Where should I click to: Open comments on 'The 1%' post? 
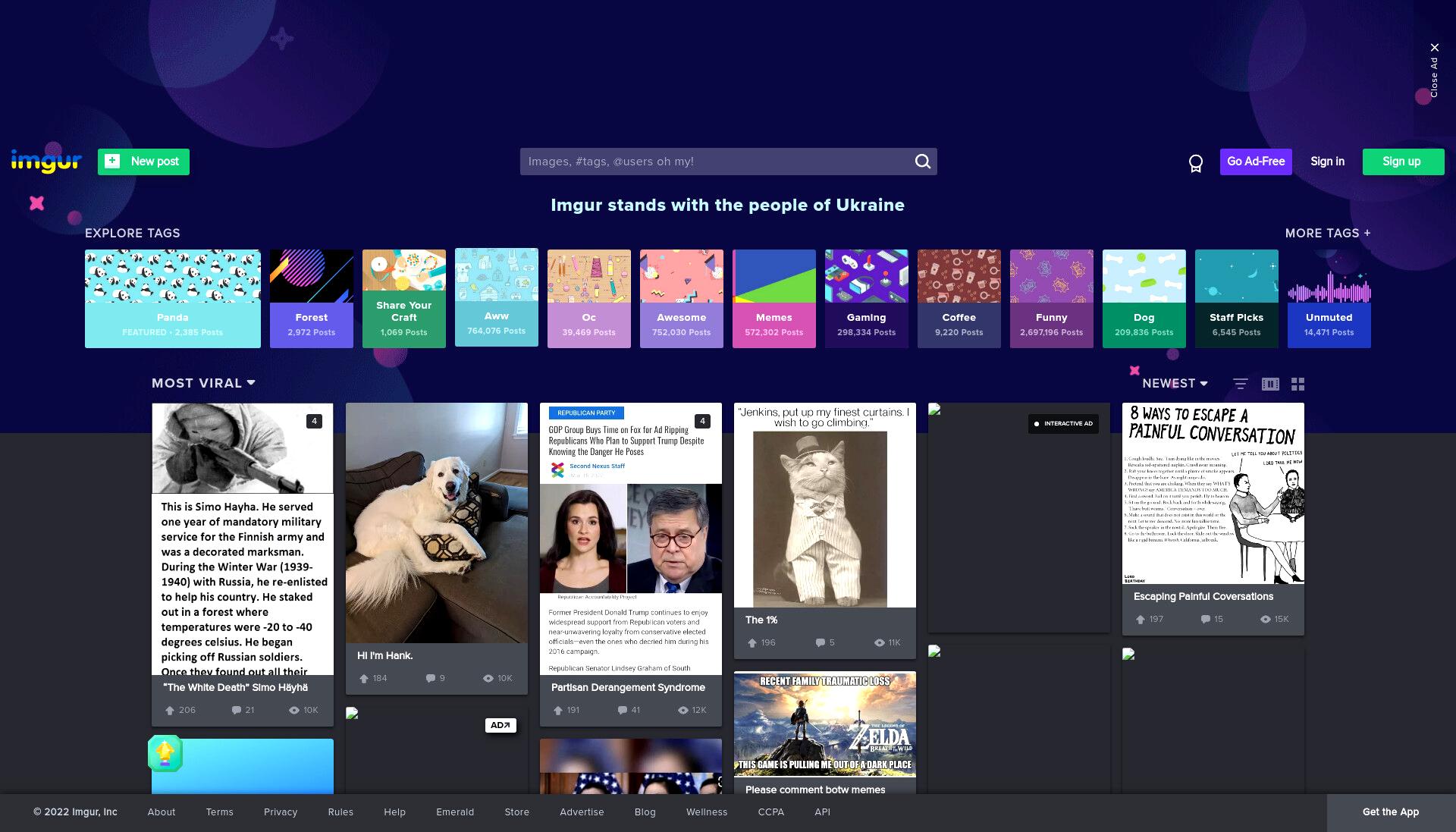[x=820, y=642]
